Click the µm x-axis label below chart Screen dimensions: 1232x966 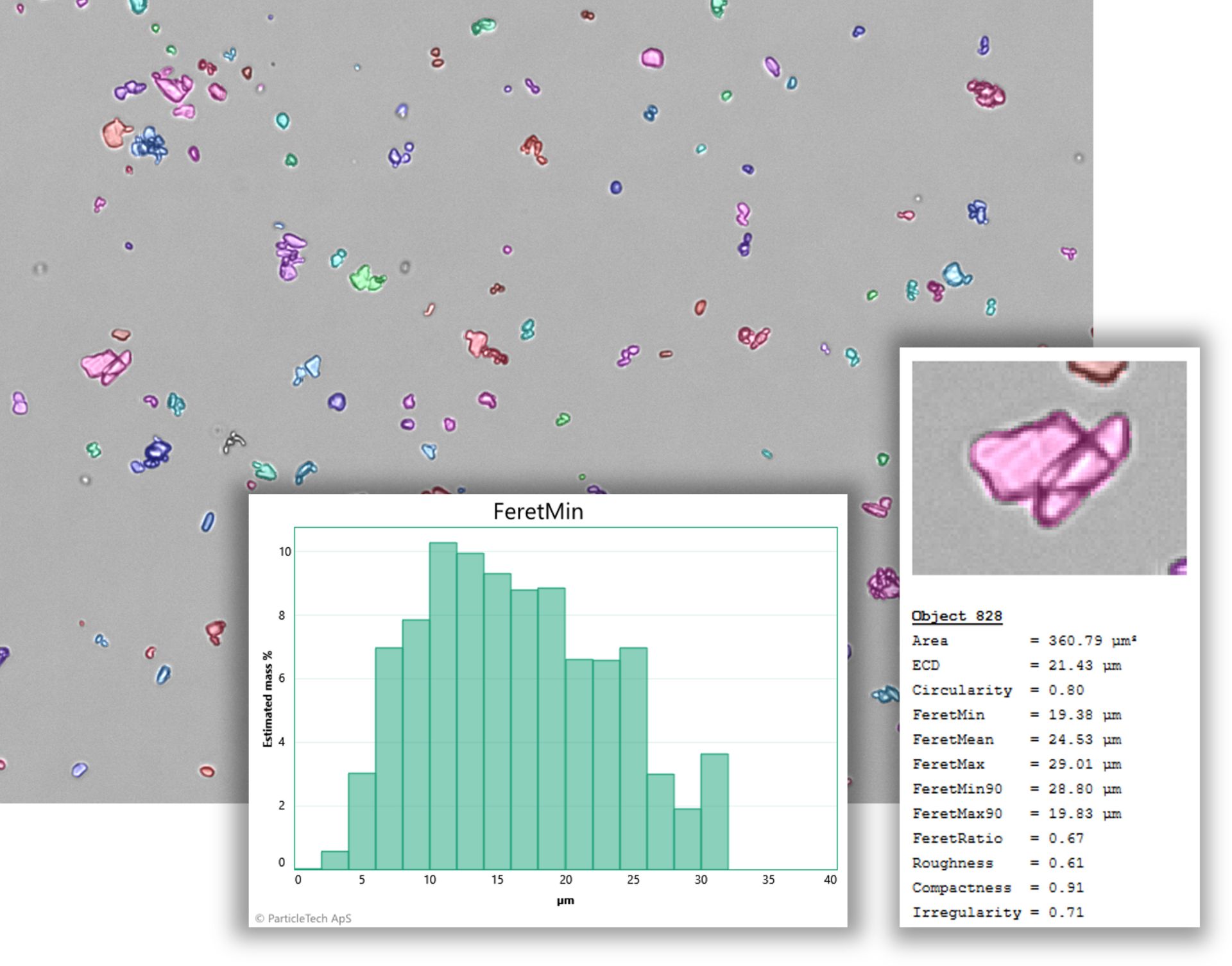point(565,901)
